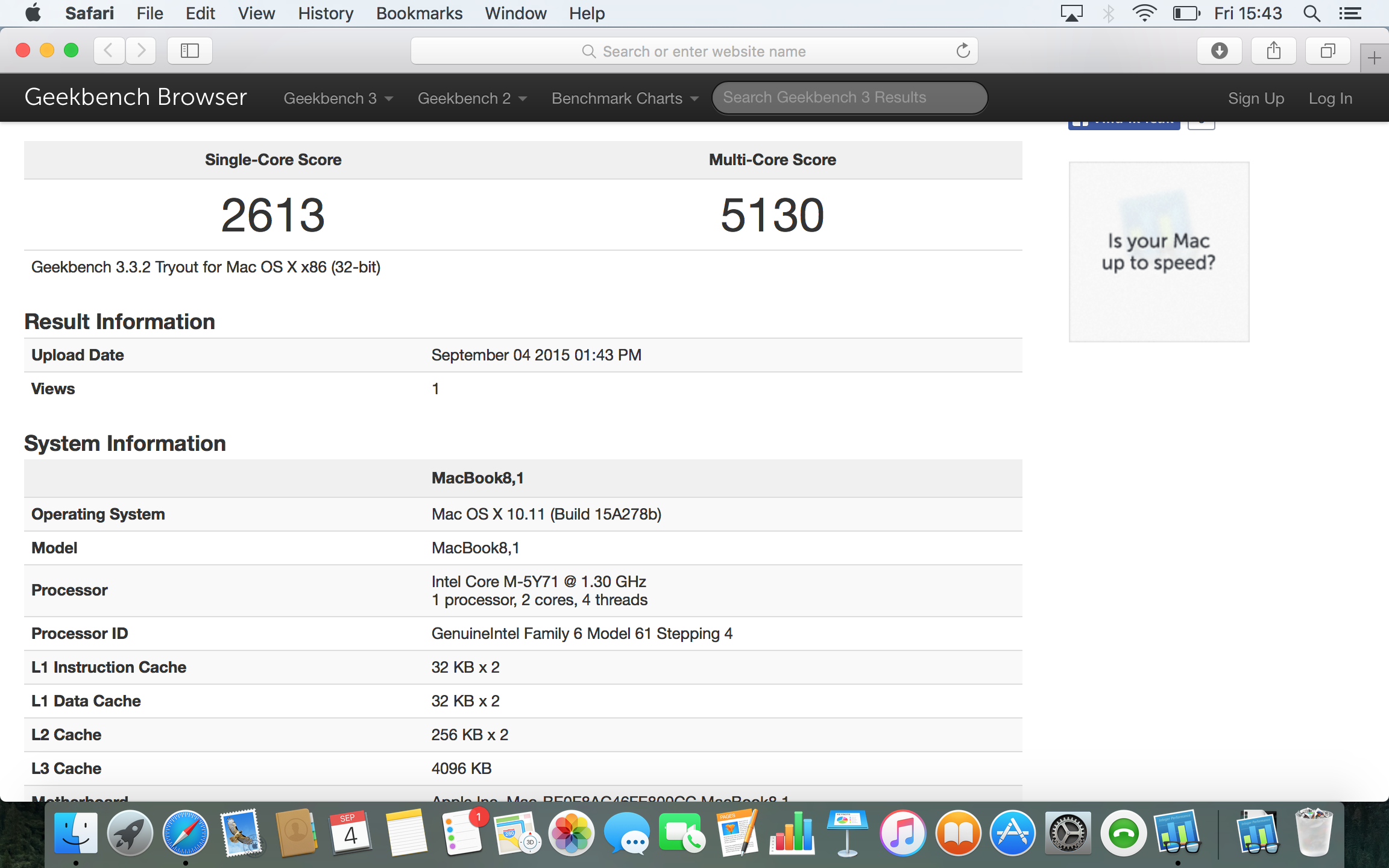
Task: Open the App Store from the Dock
Action: (1013, 834)
